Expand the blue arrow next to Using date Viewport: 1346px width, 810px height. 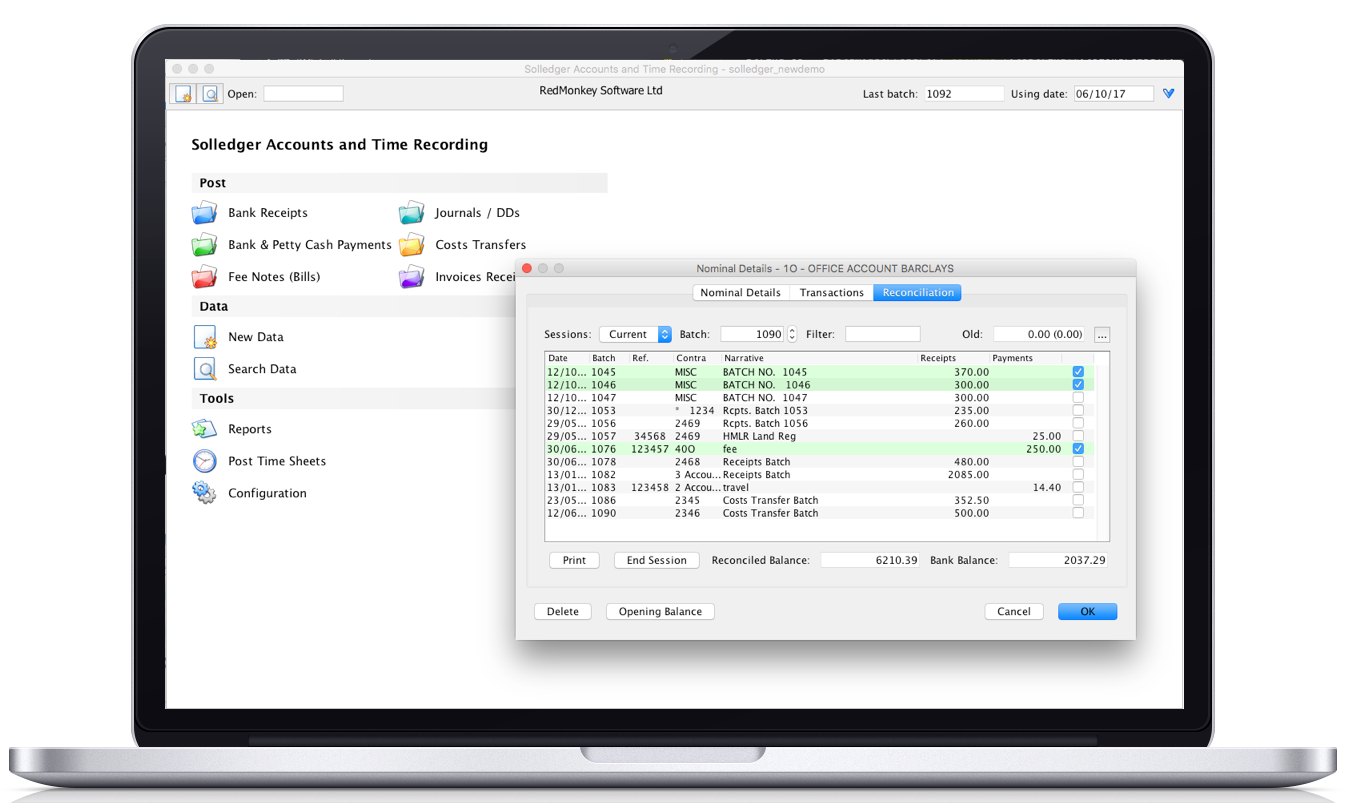[x=1168, y=94]
